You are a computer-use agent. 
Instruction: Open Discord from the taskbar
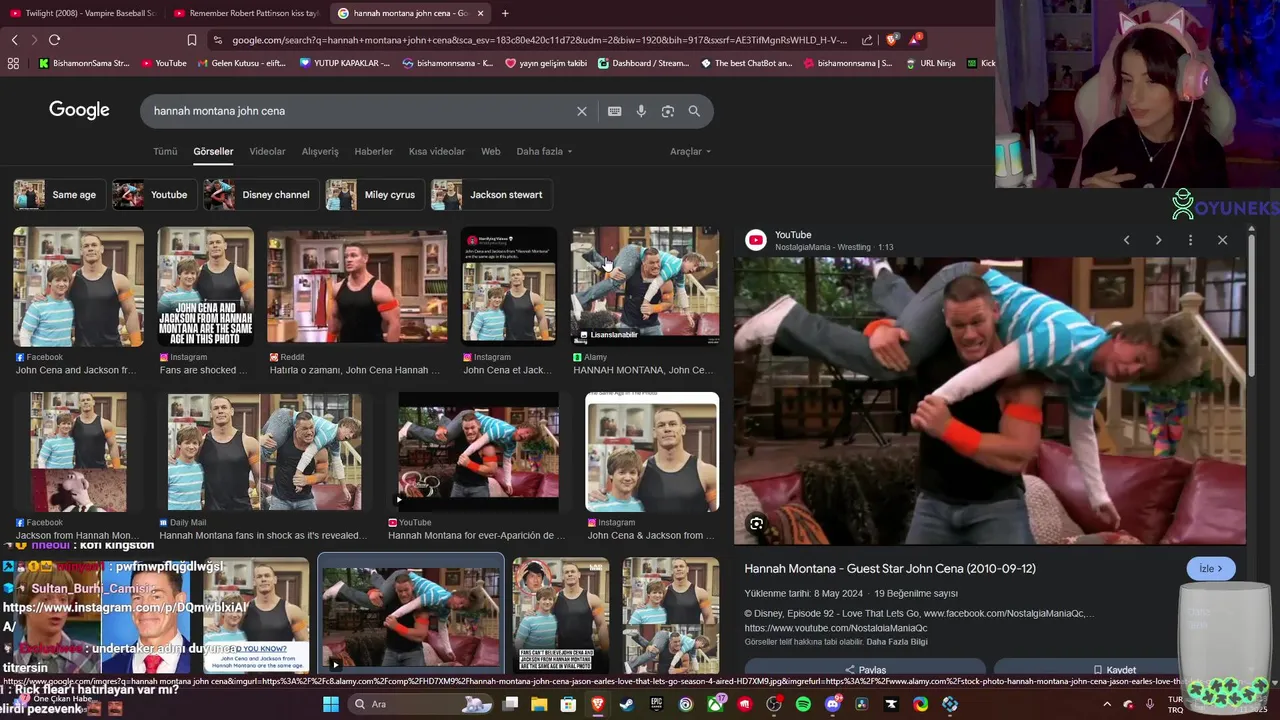pyautogui.click(x=833, y=704)
